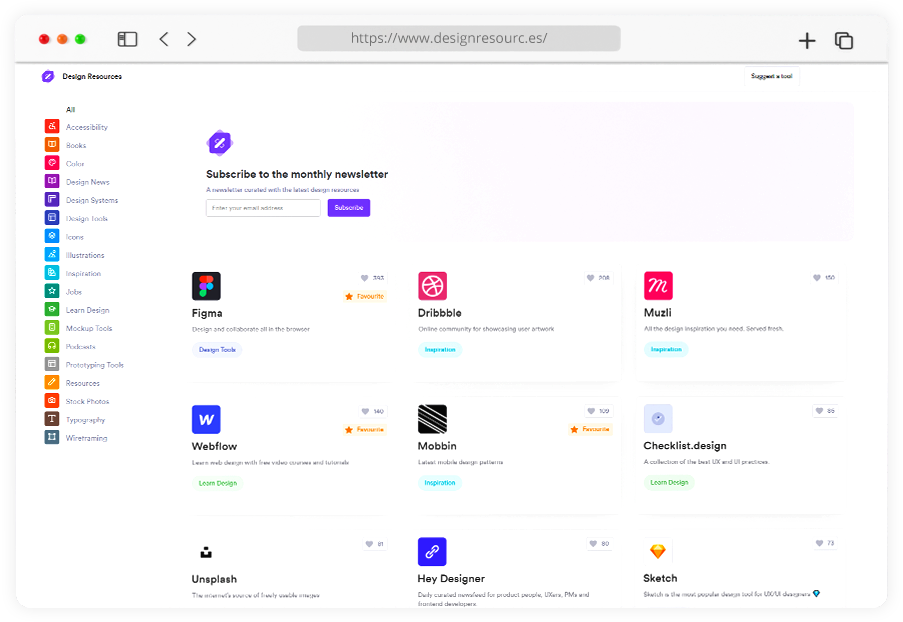Open the Learn Design sidebar icon
Screen dimensions: 903x622
pos(52,309)
